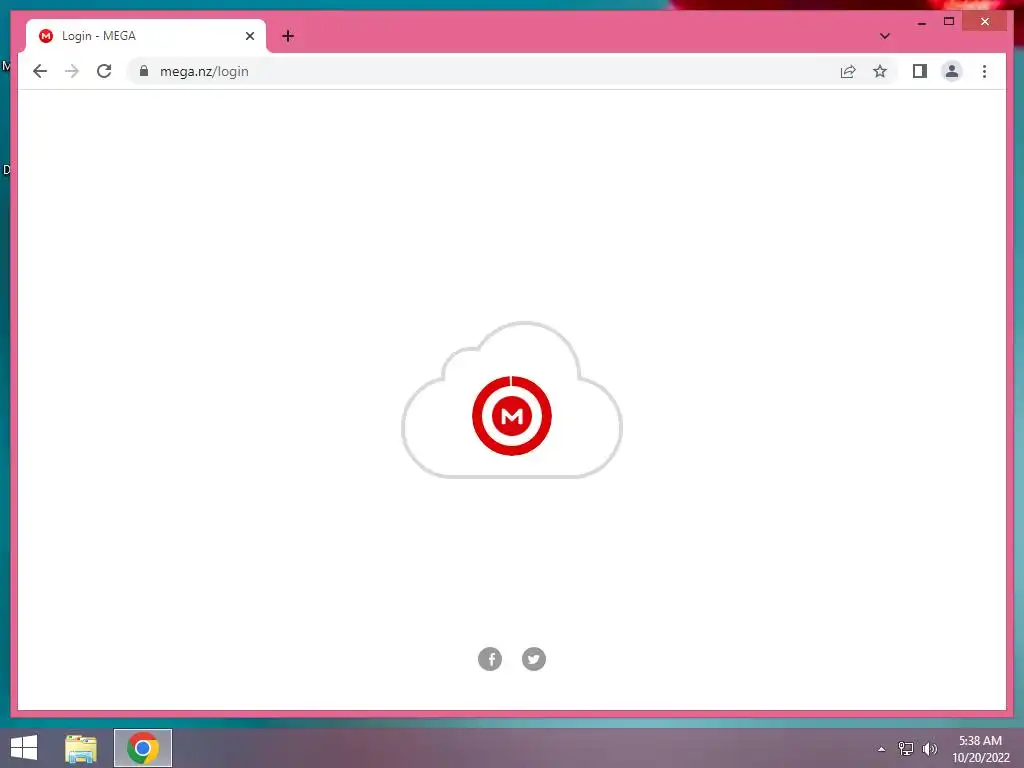Image resolution: width=1024 pixels, height=768 pixels.
Task: Maximize the Chrome window
Action: (x=949, y=22)
